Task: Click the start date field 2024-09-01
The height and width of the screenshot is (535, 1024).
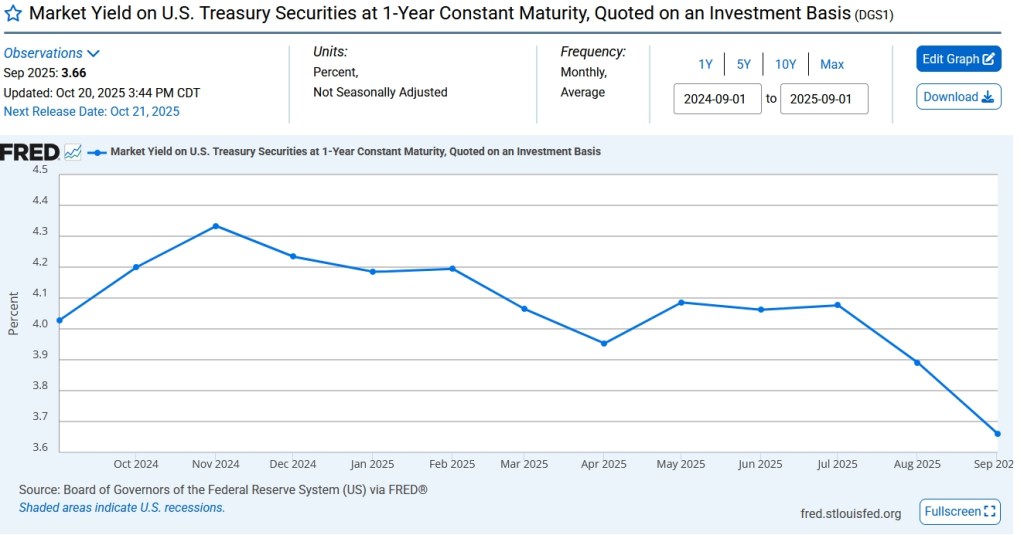Action: 717,99
